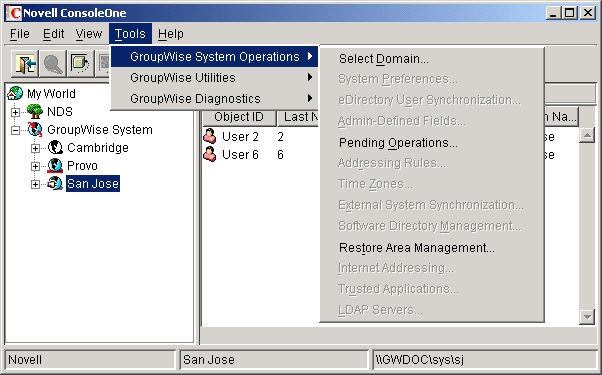The image size is (602, 375).
Task: Select San Jose in the tree
Action: coord(93,184)
